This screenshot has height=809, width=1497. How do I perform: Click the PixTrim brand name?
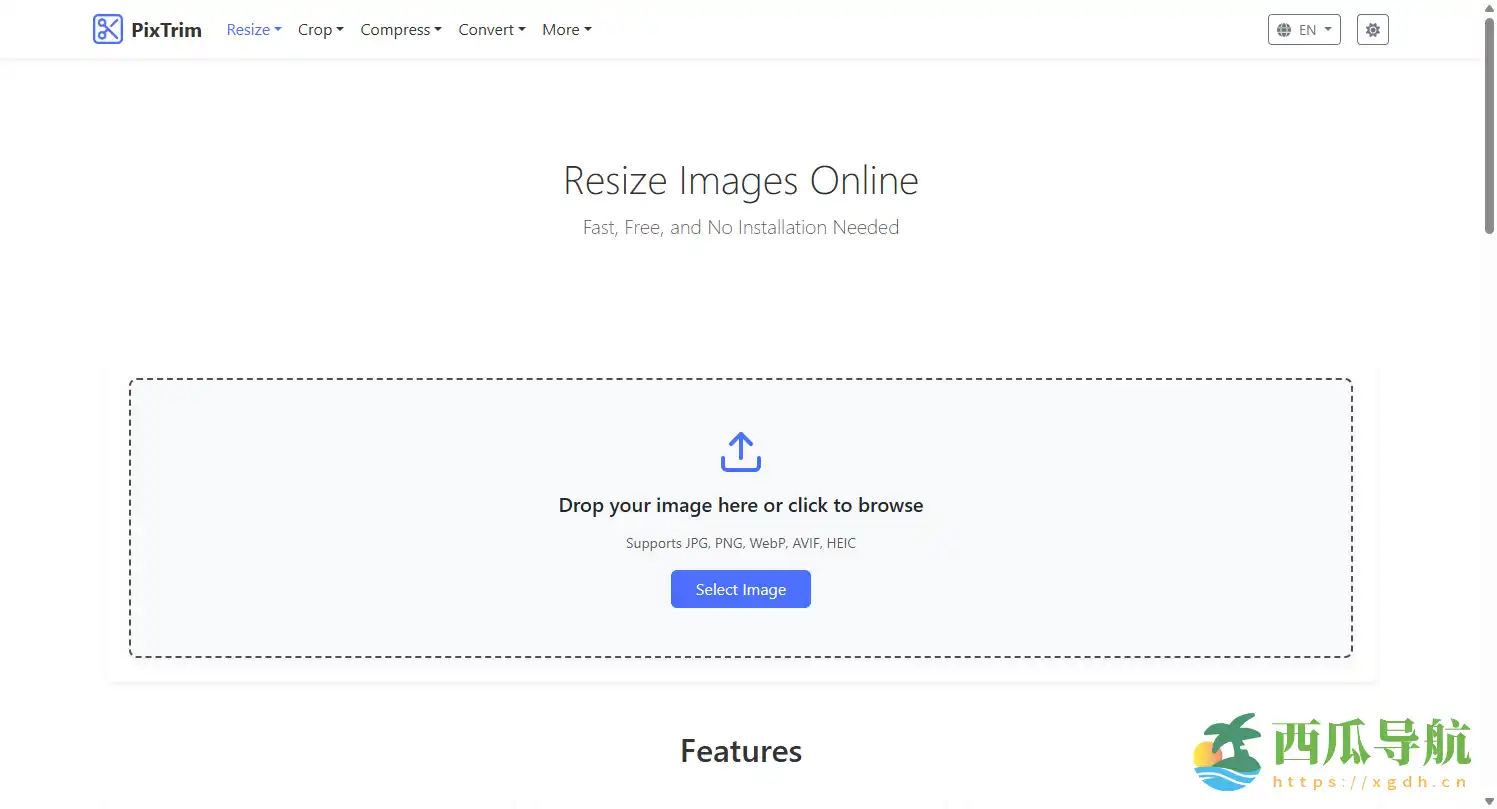(166, 30)
